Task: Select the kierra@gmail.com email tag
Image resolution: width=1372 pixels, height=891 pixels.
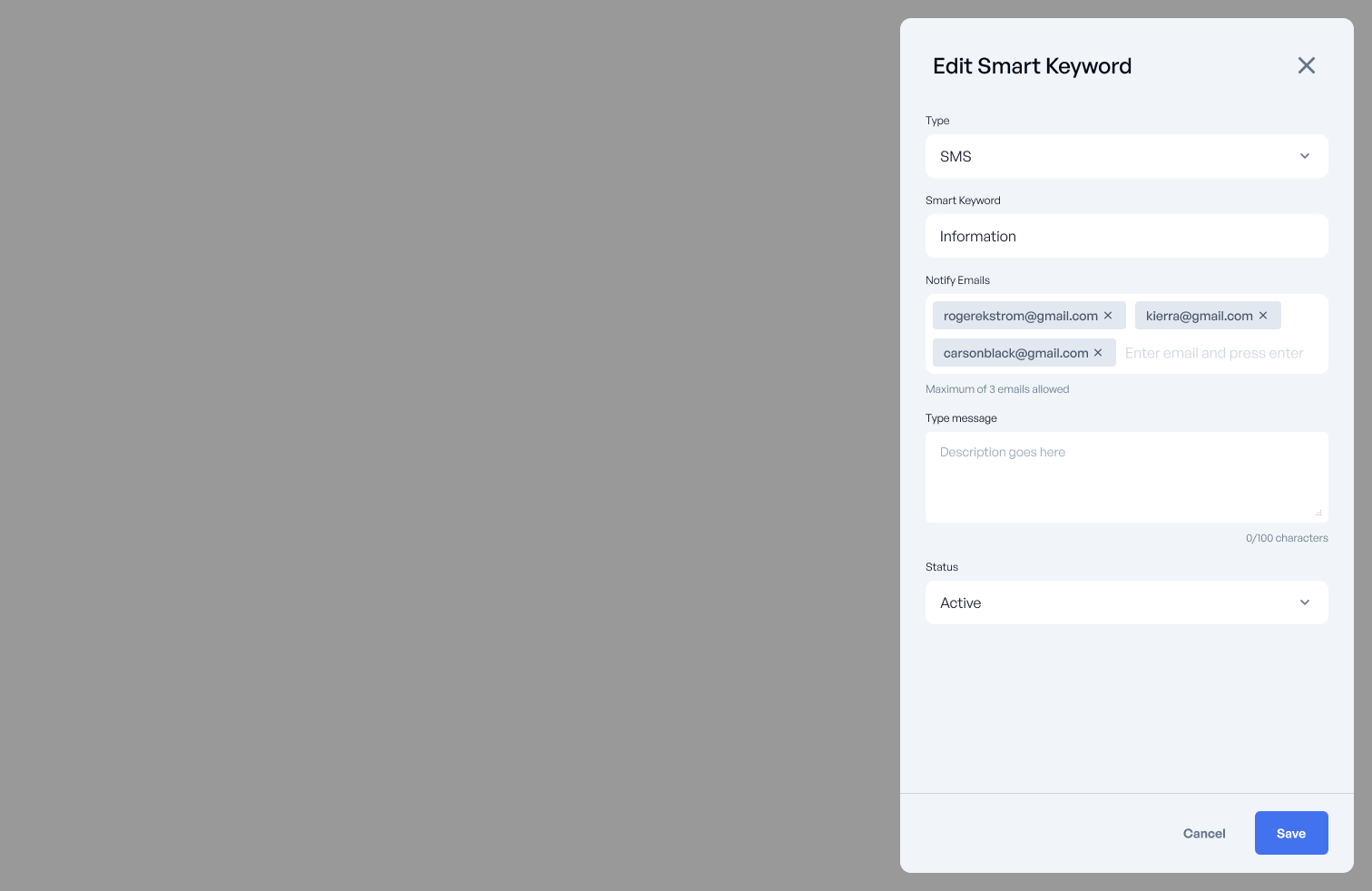Action: [1199, 316]
